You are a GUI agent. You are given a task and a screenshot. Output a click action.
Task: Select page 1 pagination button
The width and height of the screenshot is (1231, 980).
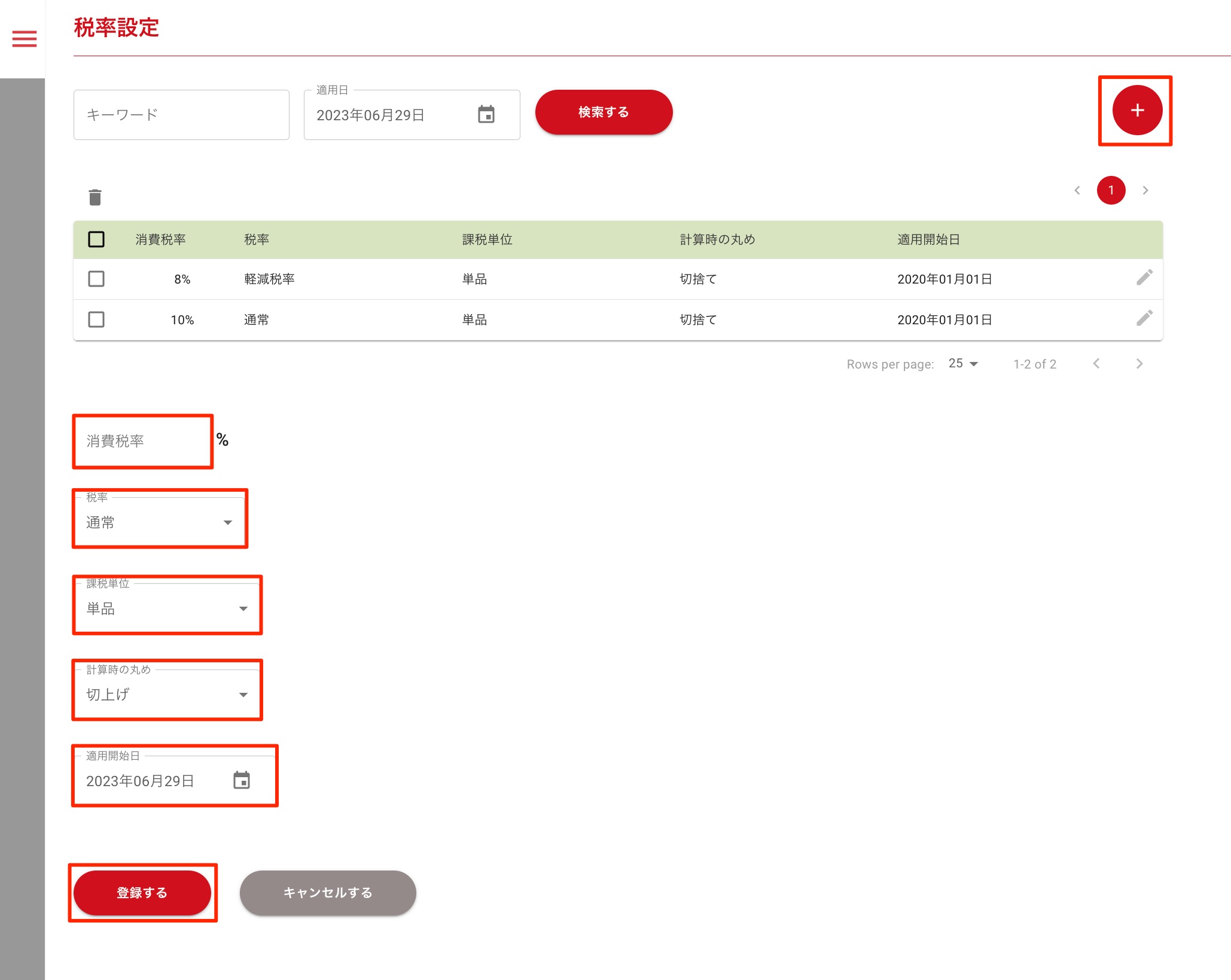(1111, 190)
